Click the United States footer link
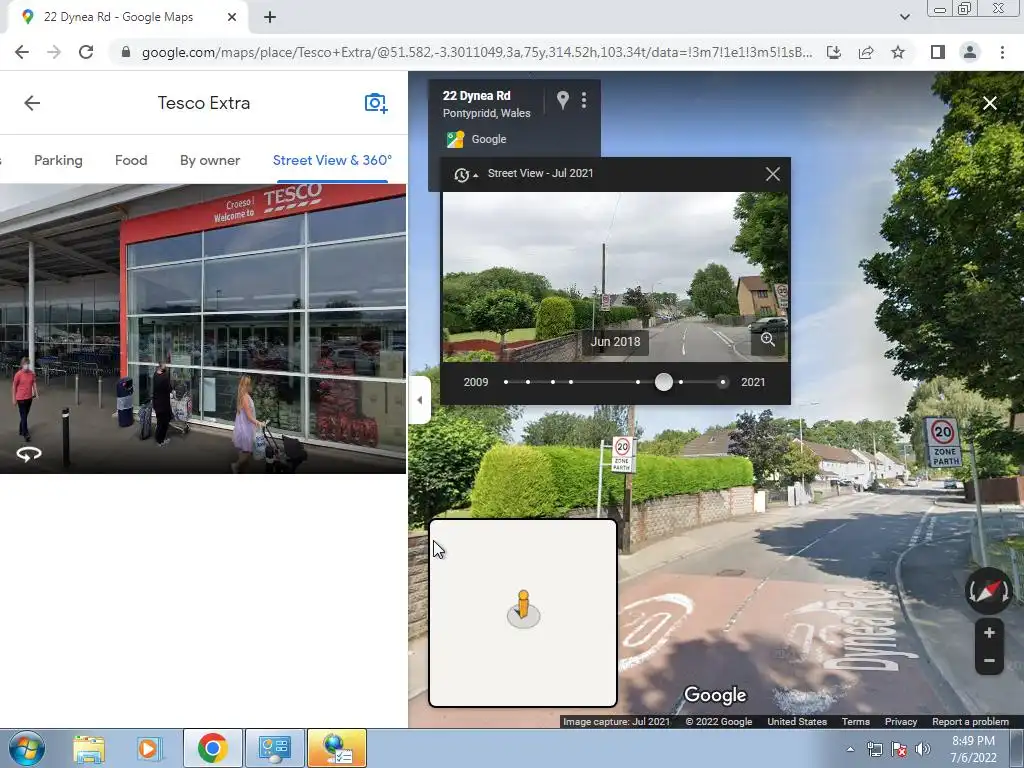1024x768 pixels. click(x=797, y=722)
